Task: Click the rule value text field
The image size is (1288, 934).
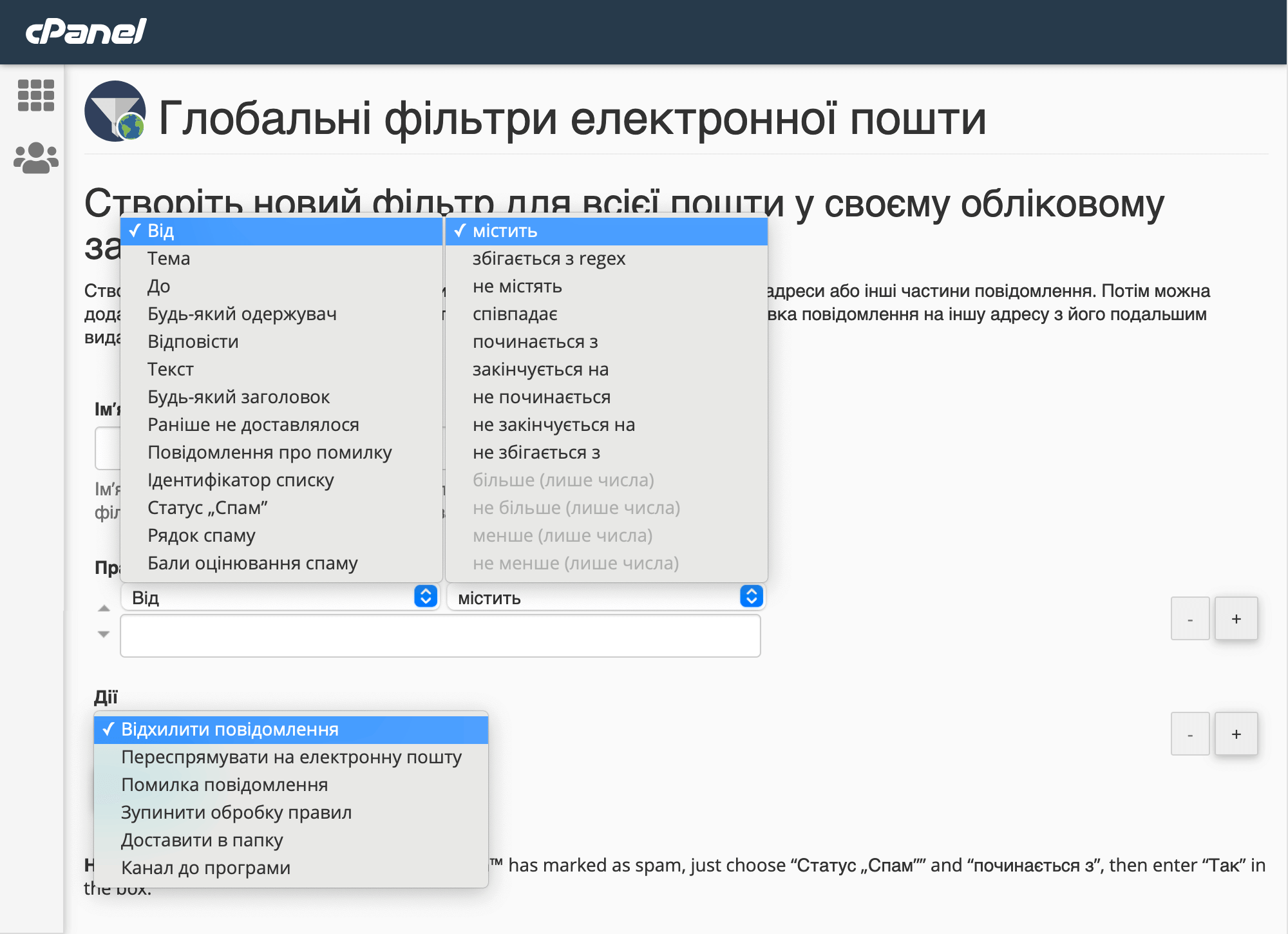Action: (x=440, y=636)
